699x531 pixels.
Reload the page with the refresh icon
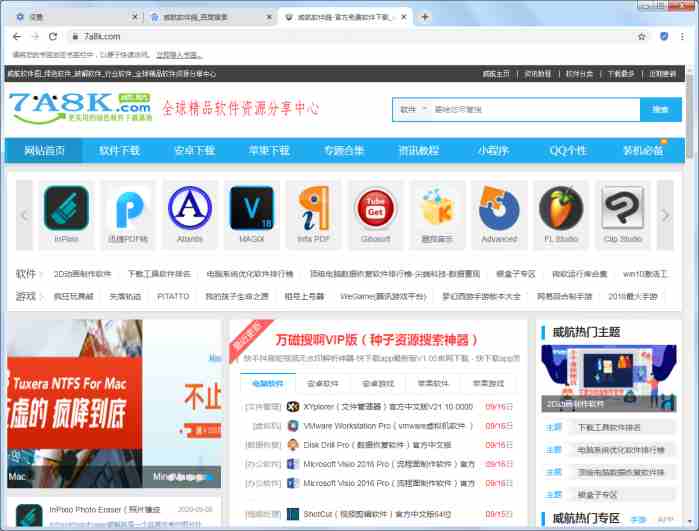pyautogui.click(x=53, y=37)
